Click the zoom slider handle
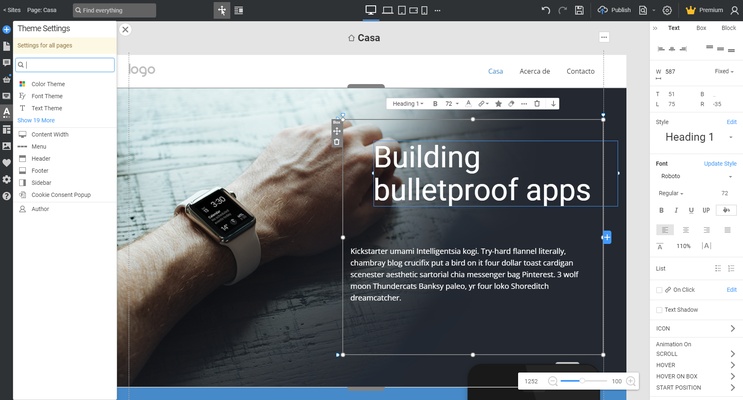 582,381
